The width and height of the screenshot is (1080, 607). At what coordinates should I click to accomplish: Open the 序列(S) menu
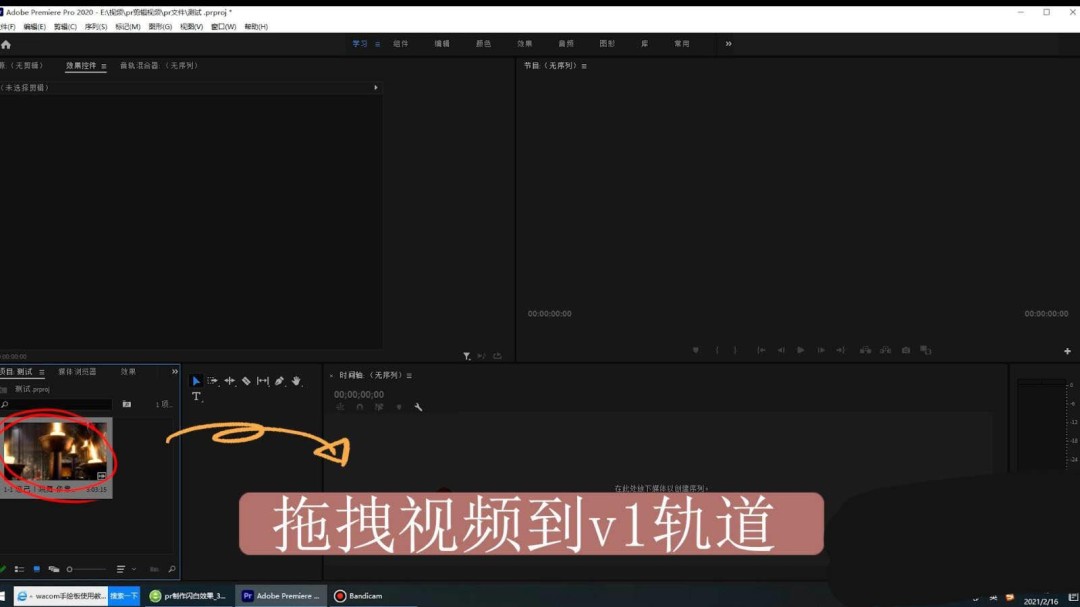tap(96, 27)
